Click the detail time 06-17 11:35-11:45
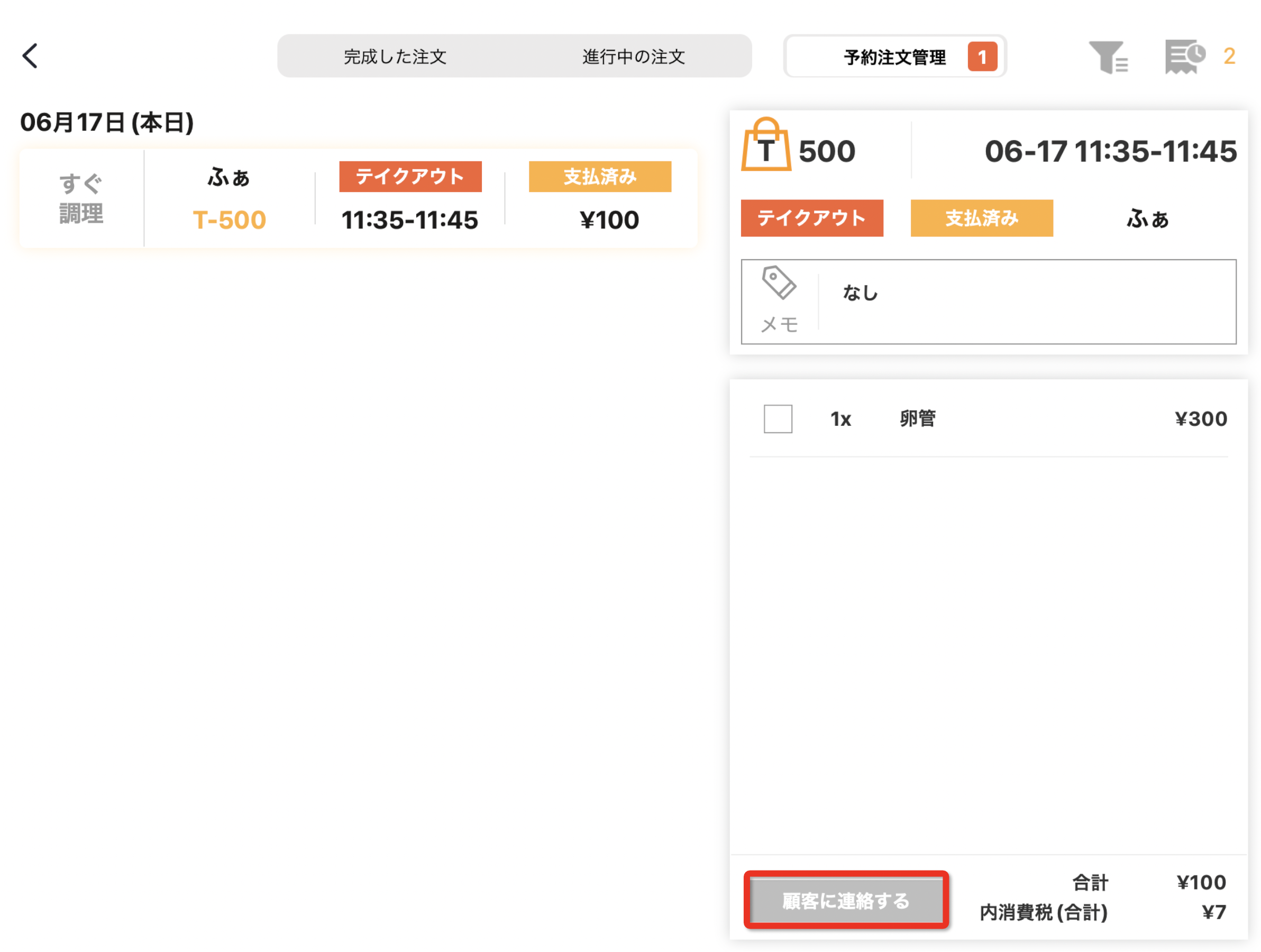1261x952 pixels. 1110,152
